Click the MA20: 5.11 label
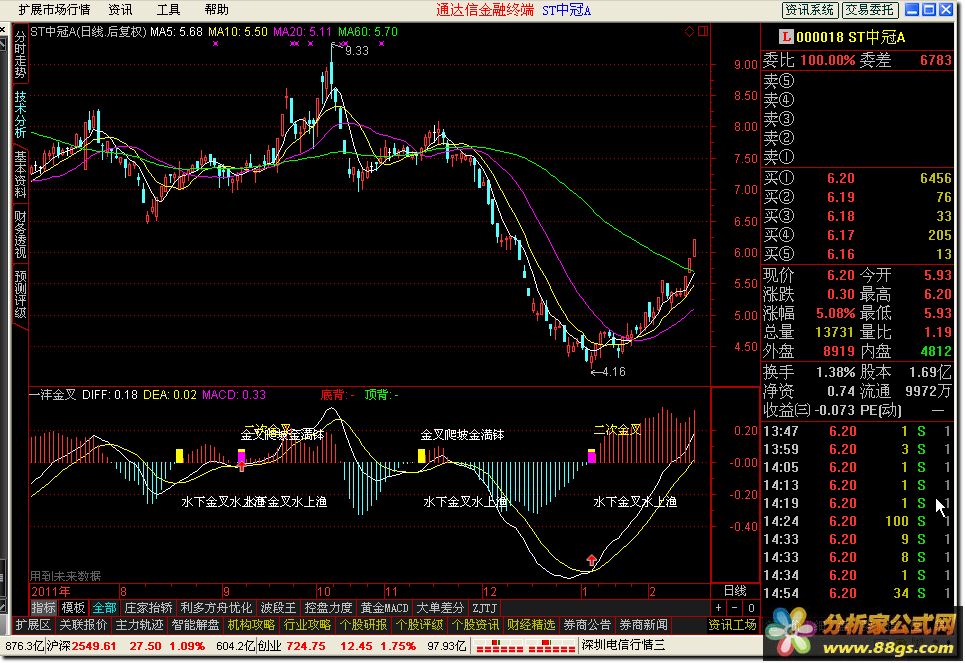Screen dimensions: 965x663 click(302, 31)
